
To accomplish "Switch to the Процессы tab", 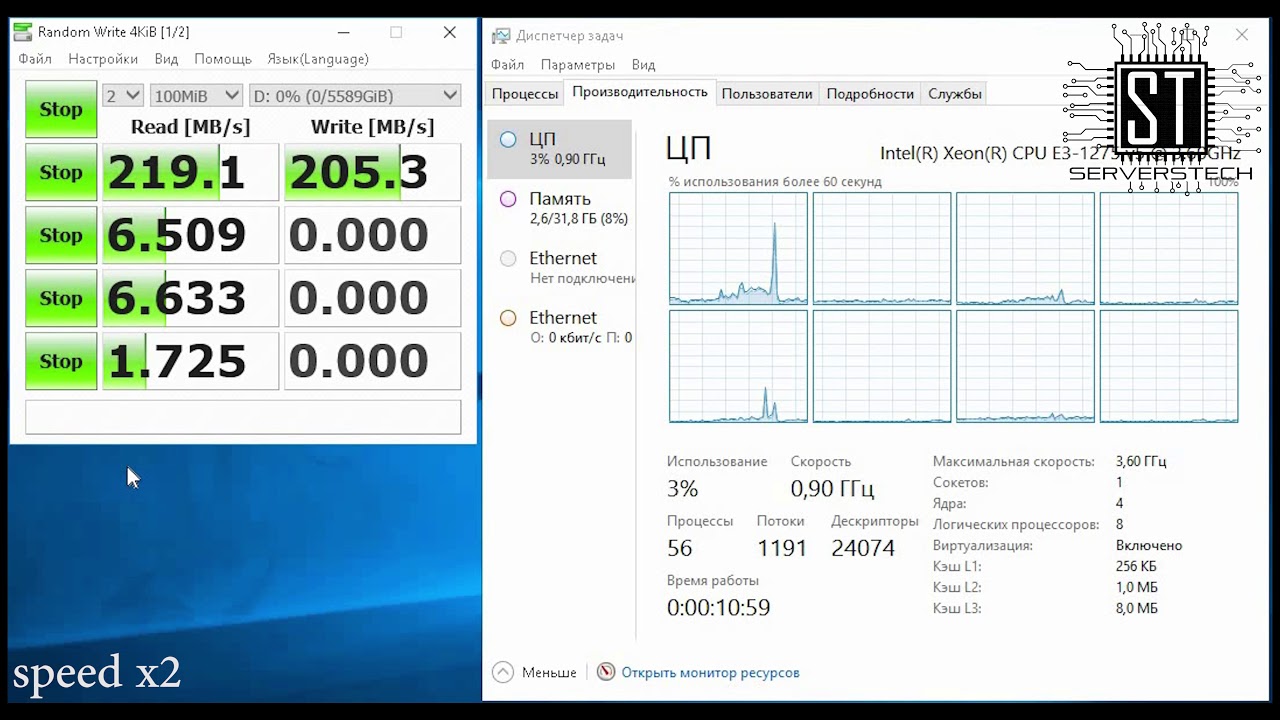I will (x=525, y=94).
